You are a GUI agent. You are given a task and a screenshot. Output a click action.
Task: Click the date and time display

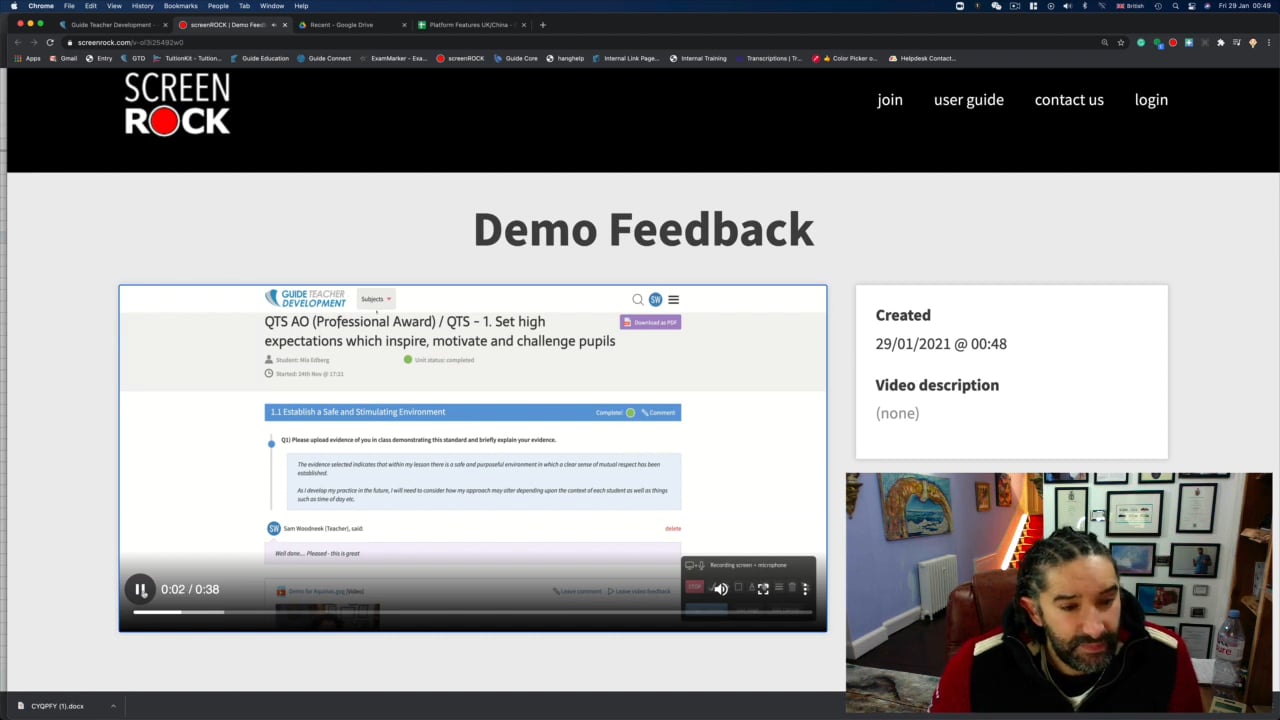[1245, 6]
